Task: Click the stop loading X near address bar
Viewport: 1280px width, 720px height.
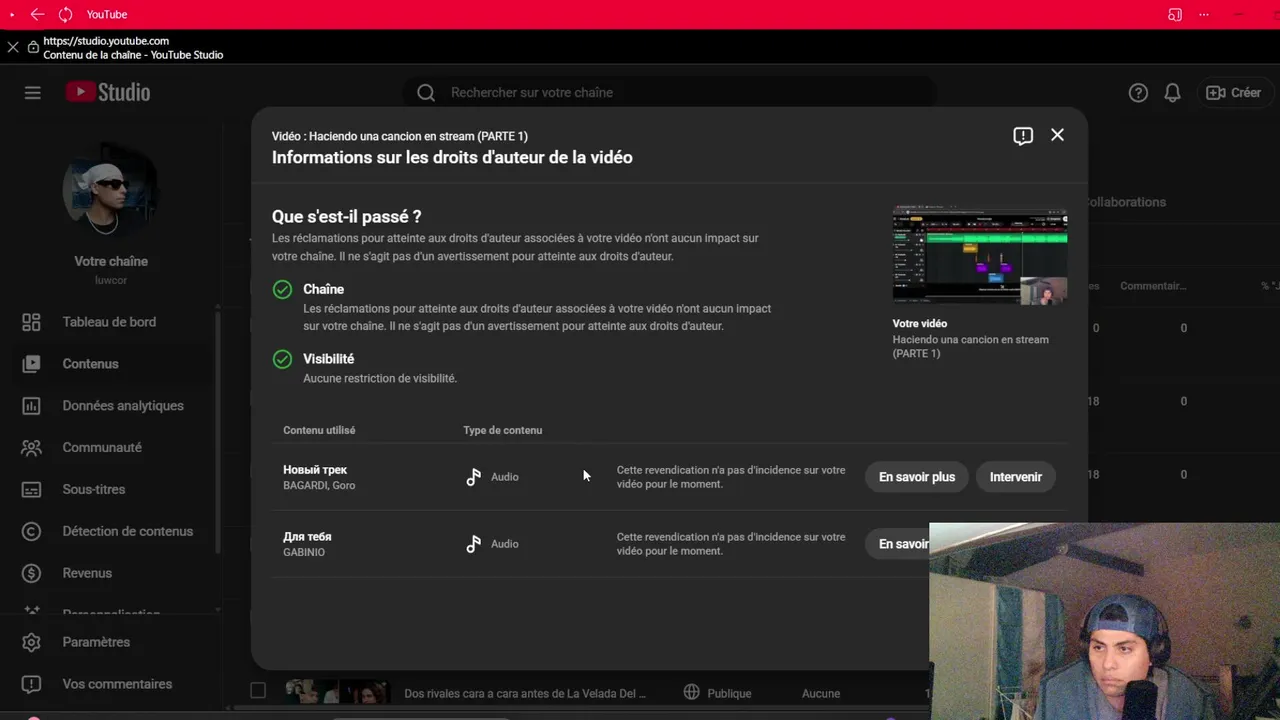Action: (13, 47)
